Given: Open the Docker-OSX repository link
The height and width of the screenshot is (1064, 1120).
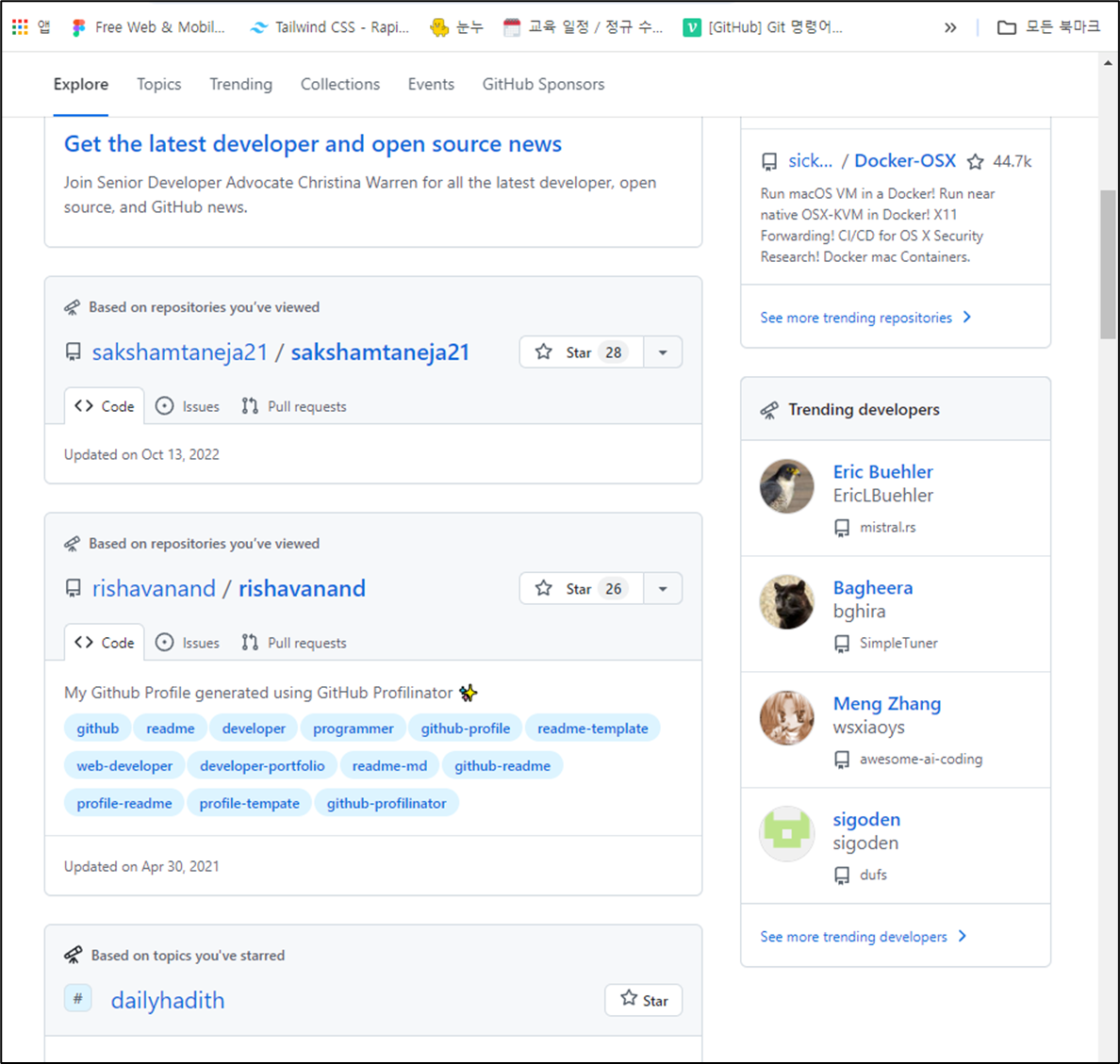Looking at the screenshot, I should 905,160.
